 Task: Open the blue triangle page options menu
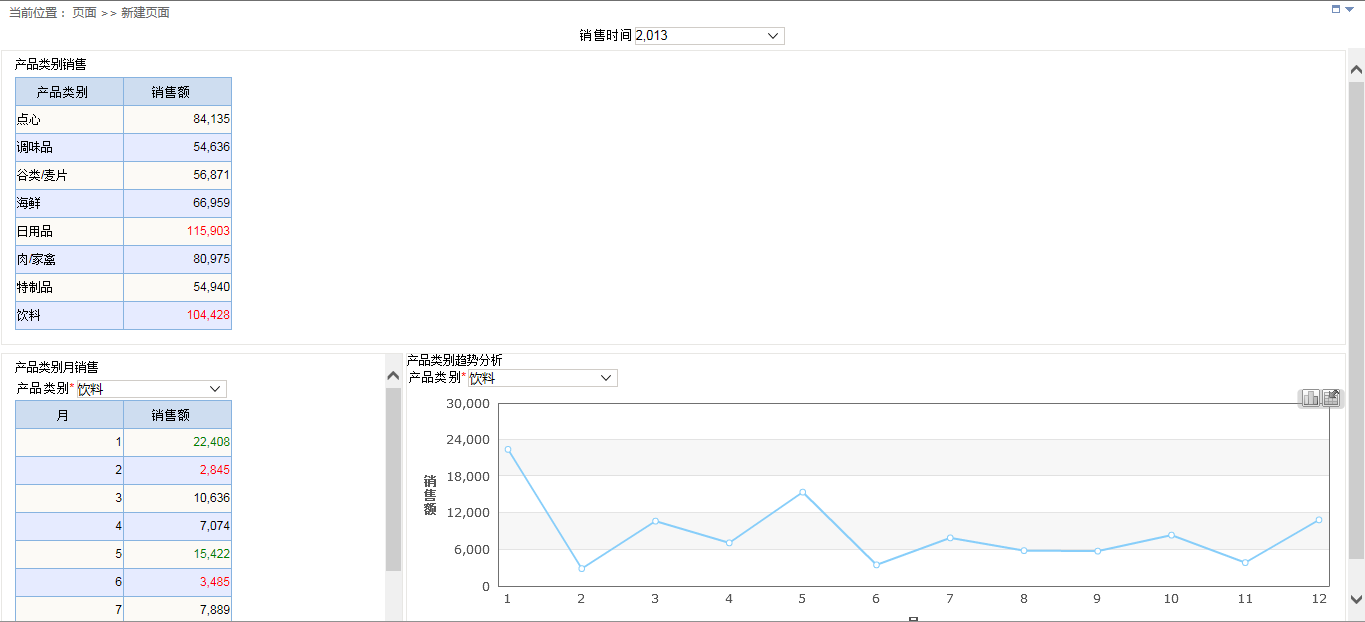point(1349,9)
